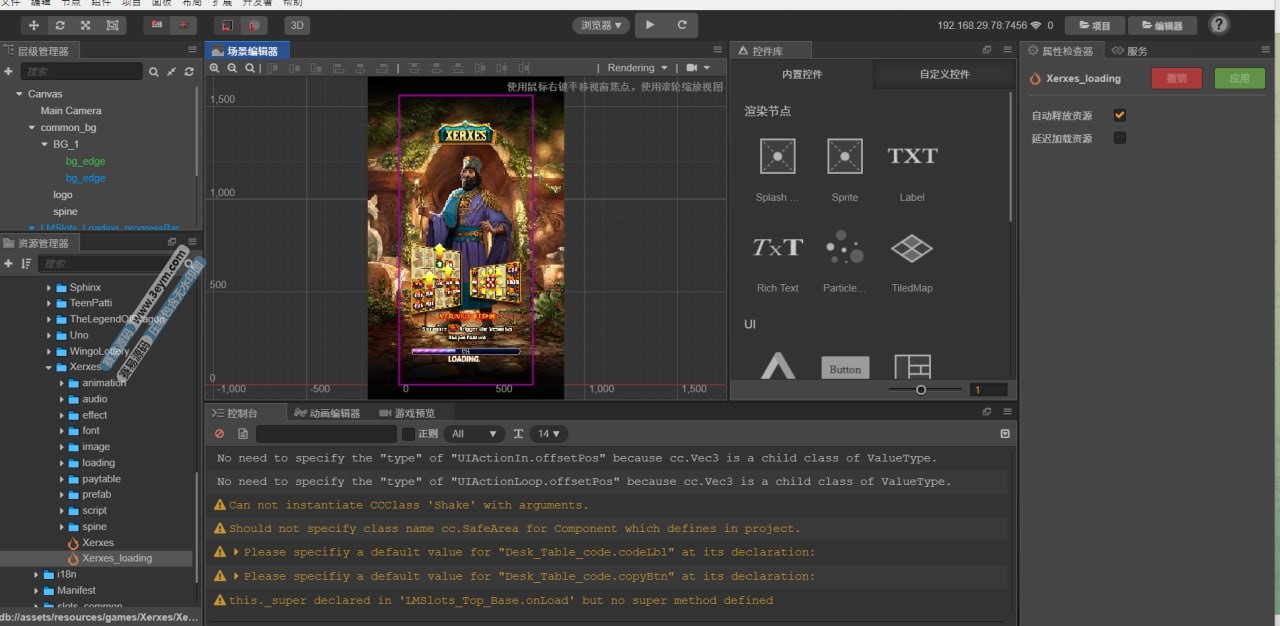
Task: Enable the 延迟加载资源 checkbox
Action: coord(1120,138)
